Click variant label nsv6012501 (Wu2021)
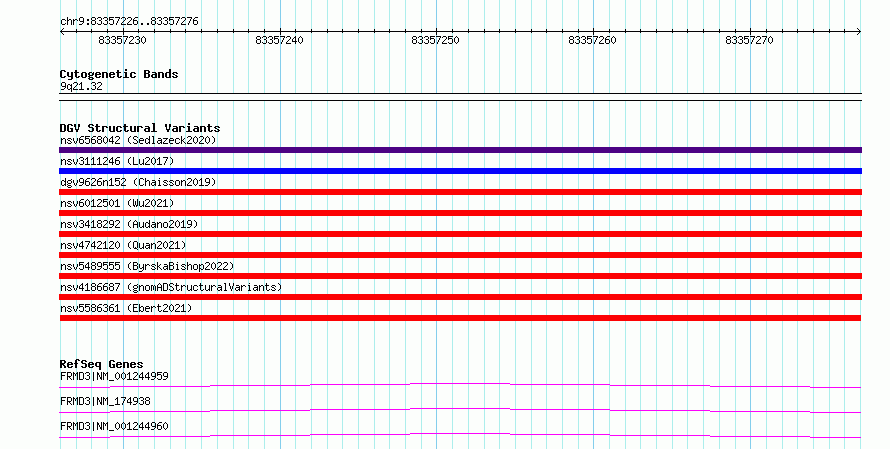The image size is (890, 449). pyautogui.click(x=117, y=203)
